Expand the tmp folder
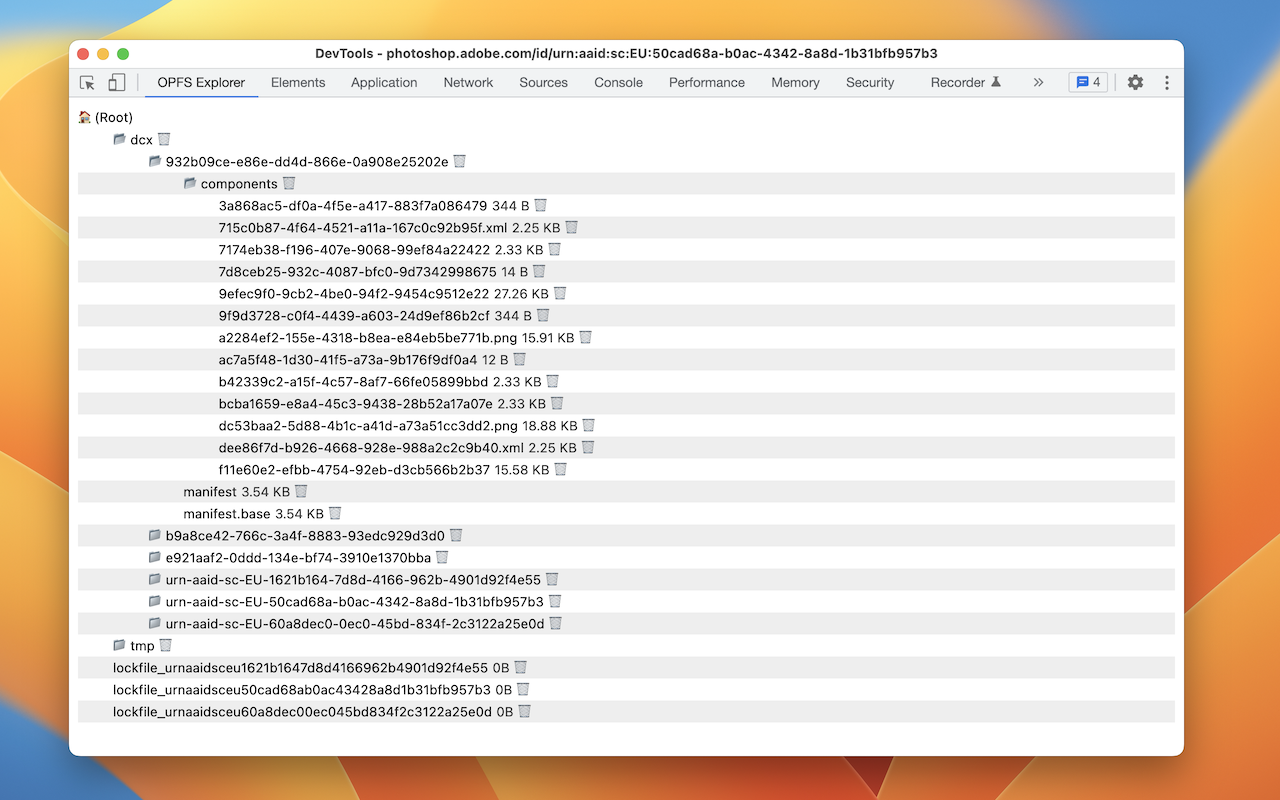 pyautogui.click(x=120, y=645)
